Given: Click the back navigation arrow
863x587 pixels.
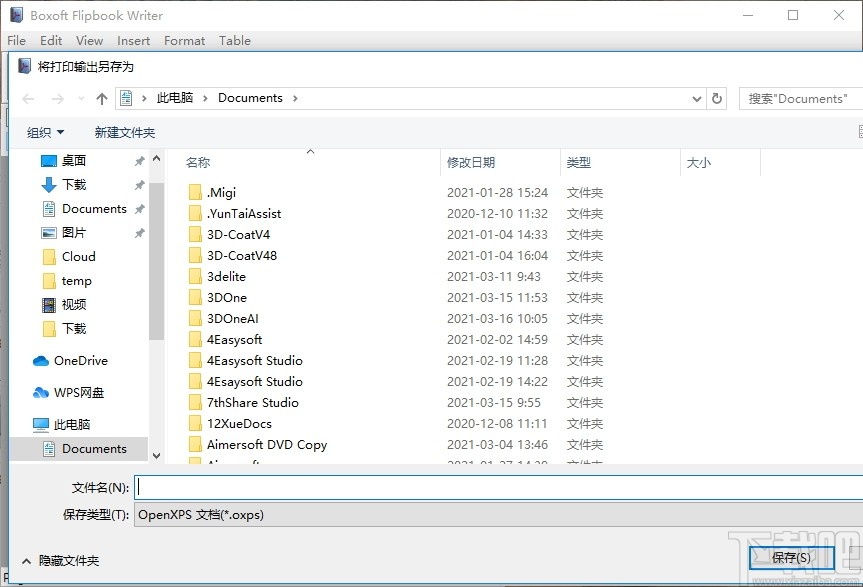Looking at the screenshot, I should [28, 97].
